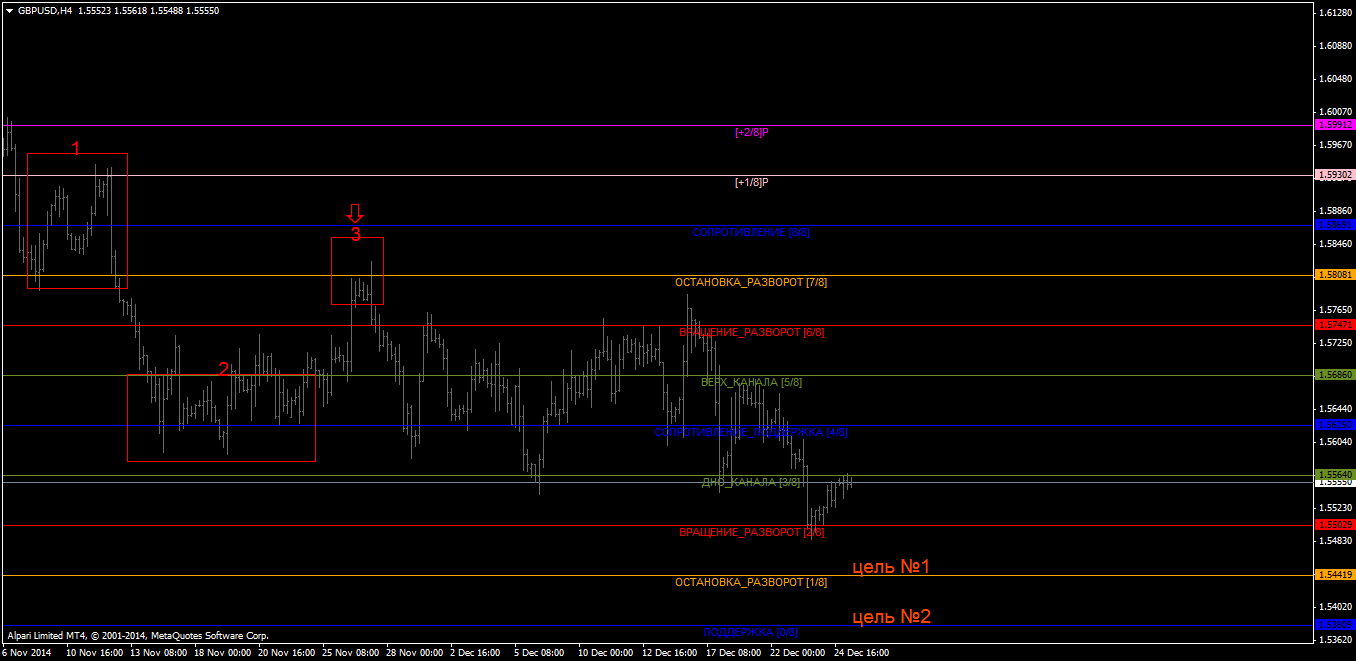Click the 1.61280 value on price scale
1356x661 pixels.
(1336, 13)
